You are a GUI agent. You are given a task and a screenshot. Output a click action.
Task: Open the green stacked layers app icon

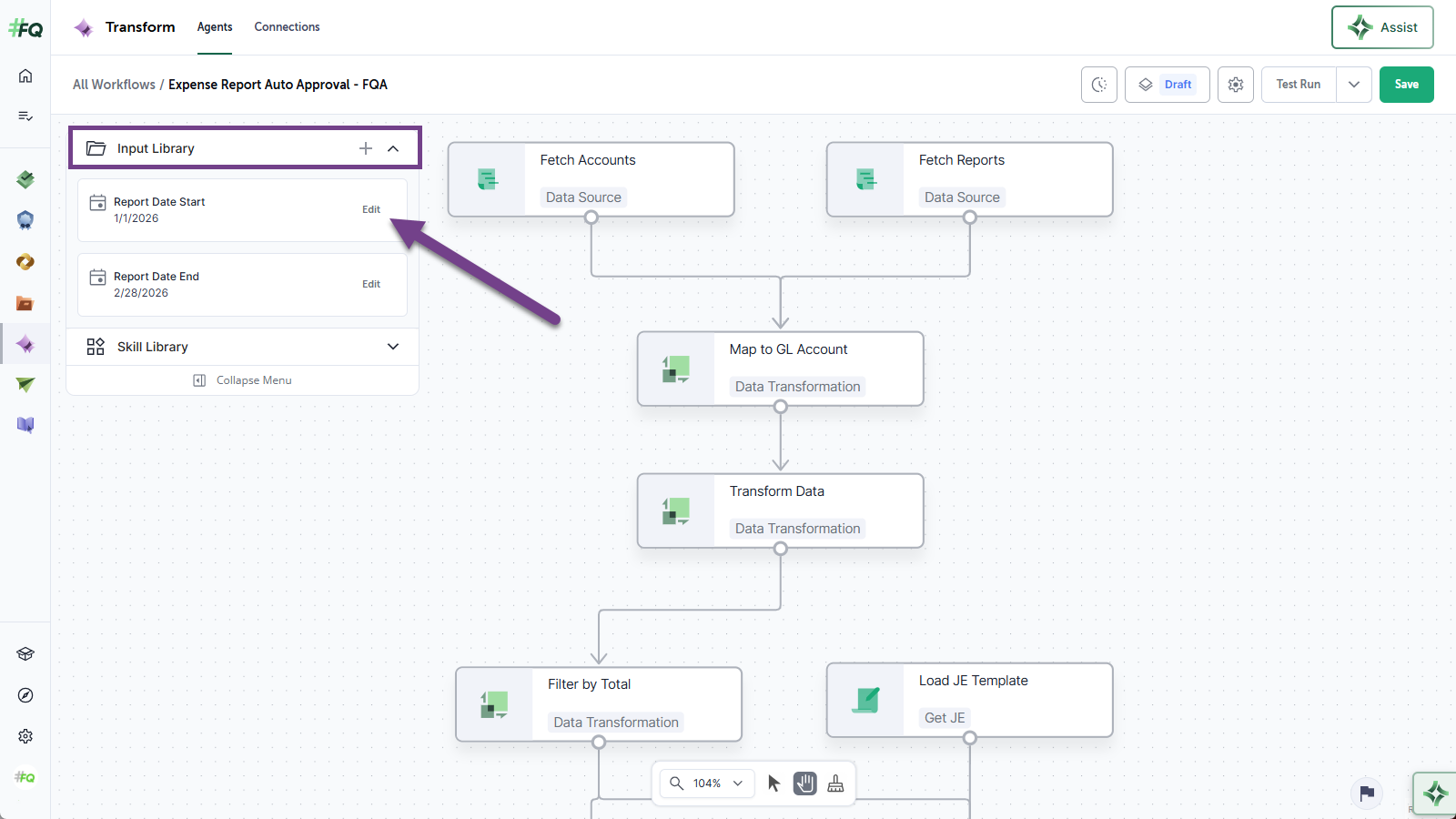(x=25, y=179)
